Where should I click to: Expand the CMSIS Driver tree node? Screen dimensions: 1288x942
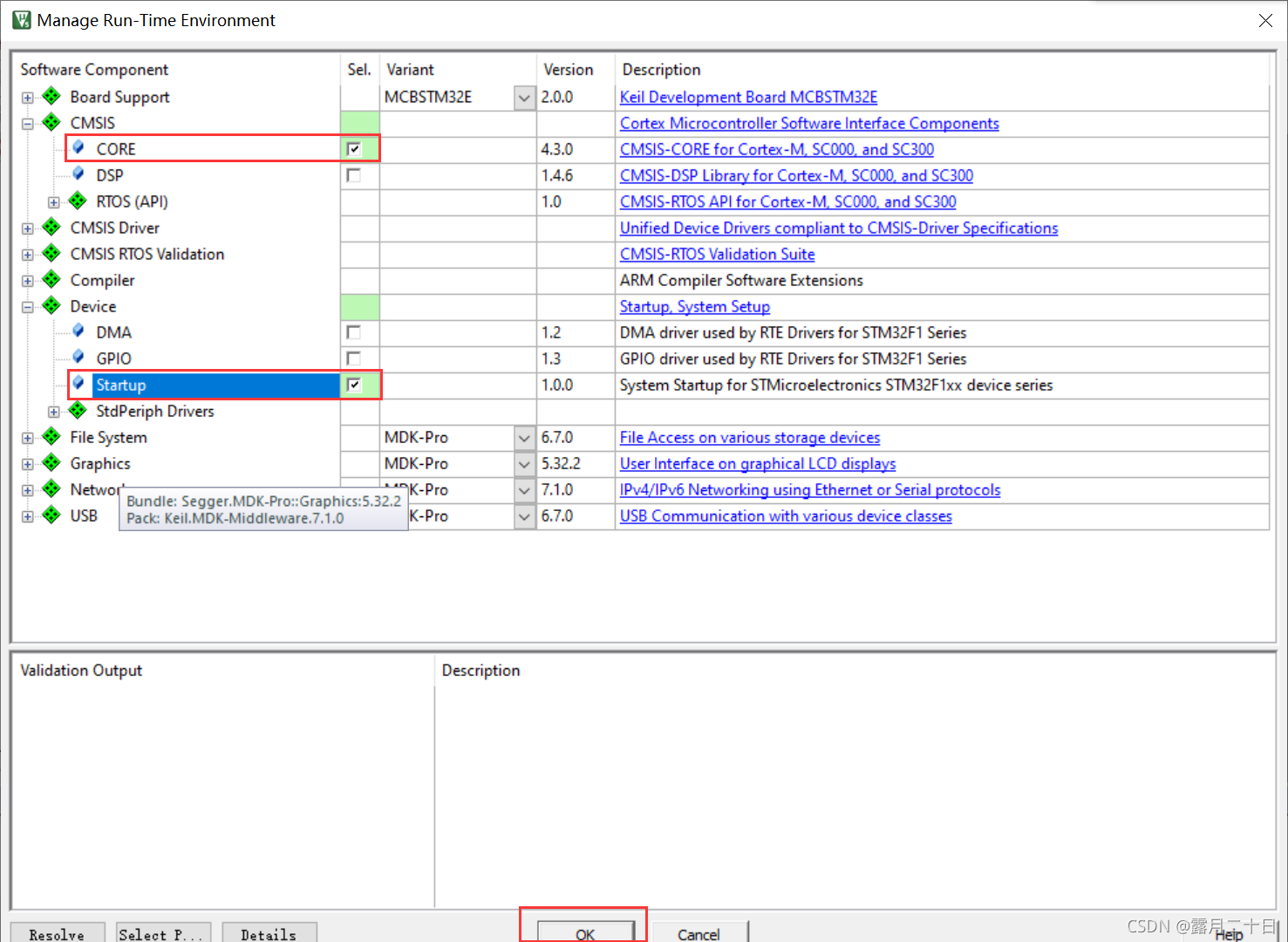28,229
